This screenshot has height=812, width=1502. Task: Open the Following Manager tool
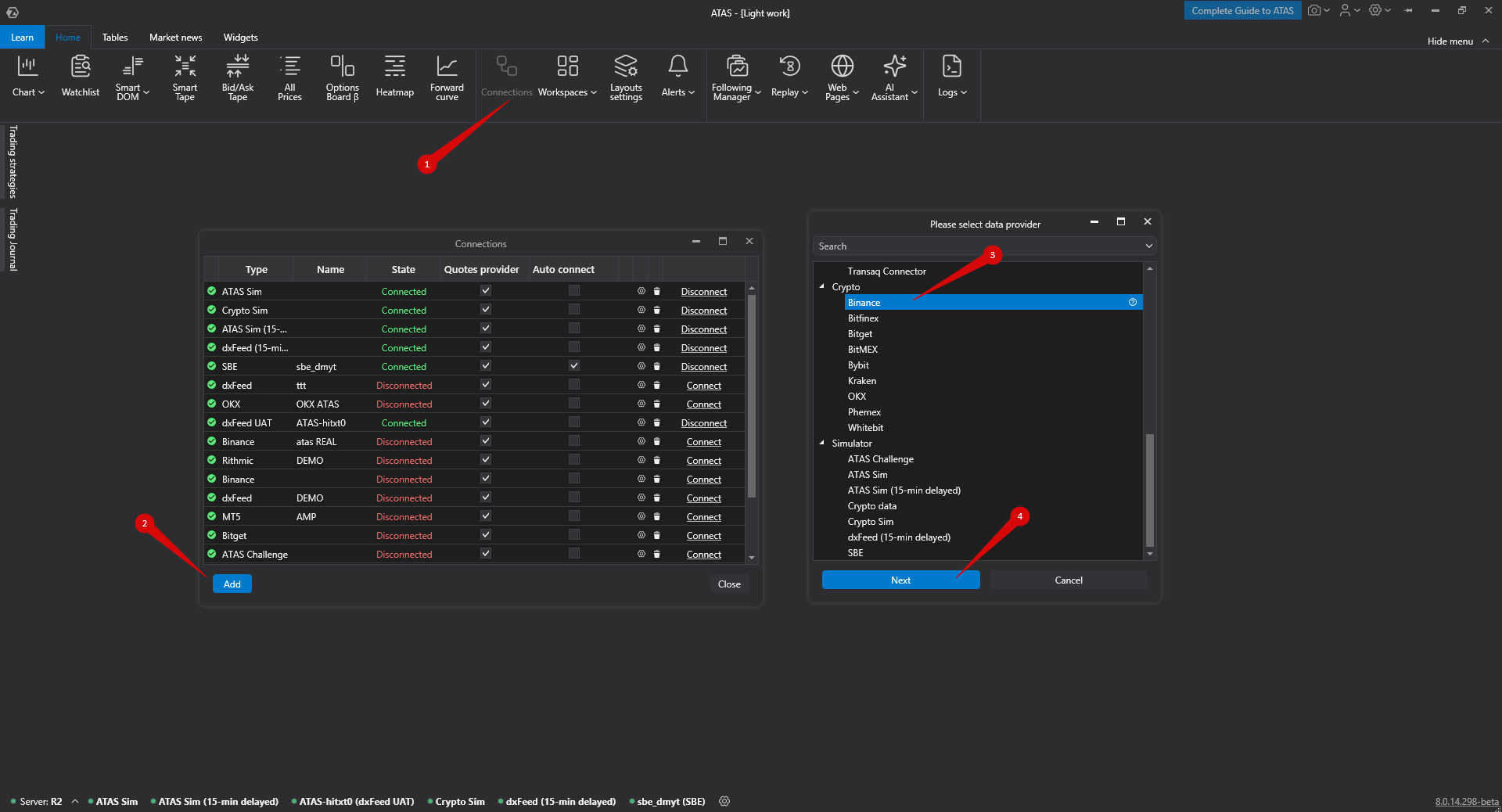[x=736, y=77]
